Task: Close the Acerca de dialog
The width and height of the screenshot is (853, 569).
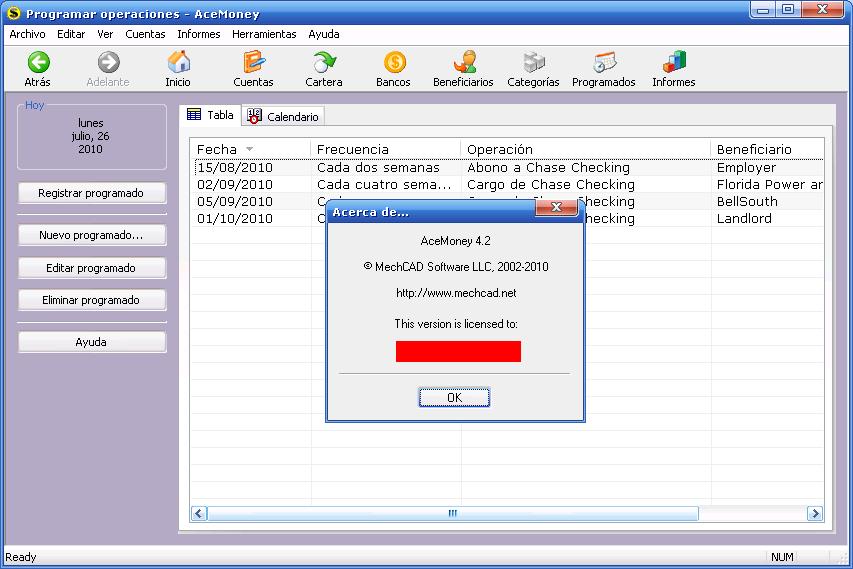Action: click(x=555, y=207)
